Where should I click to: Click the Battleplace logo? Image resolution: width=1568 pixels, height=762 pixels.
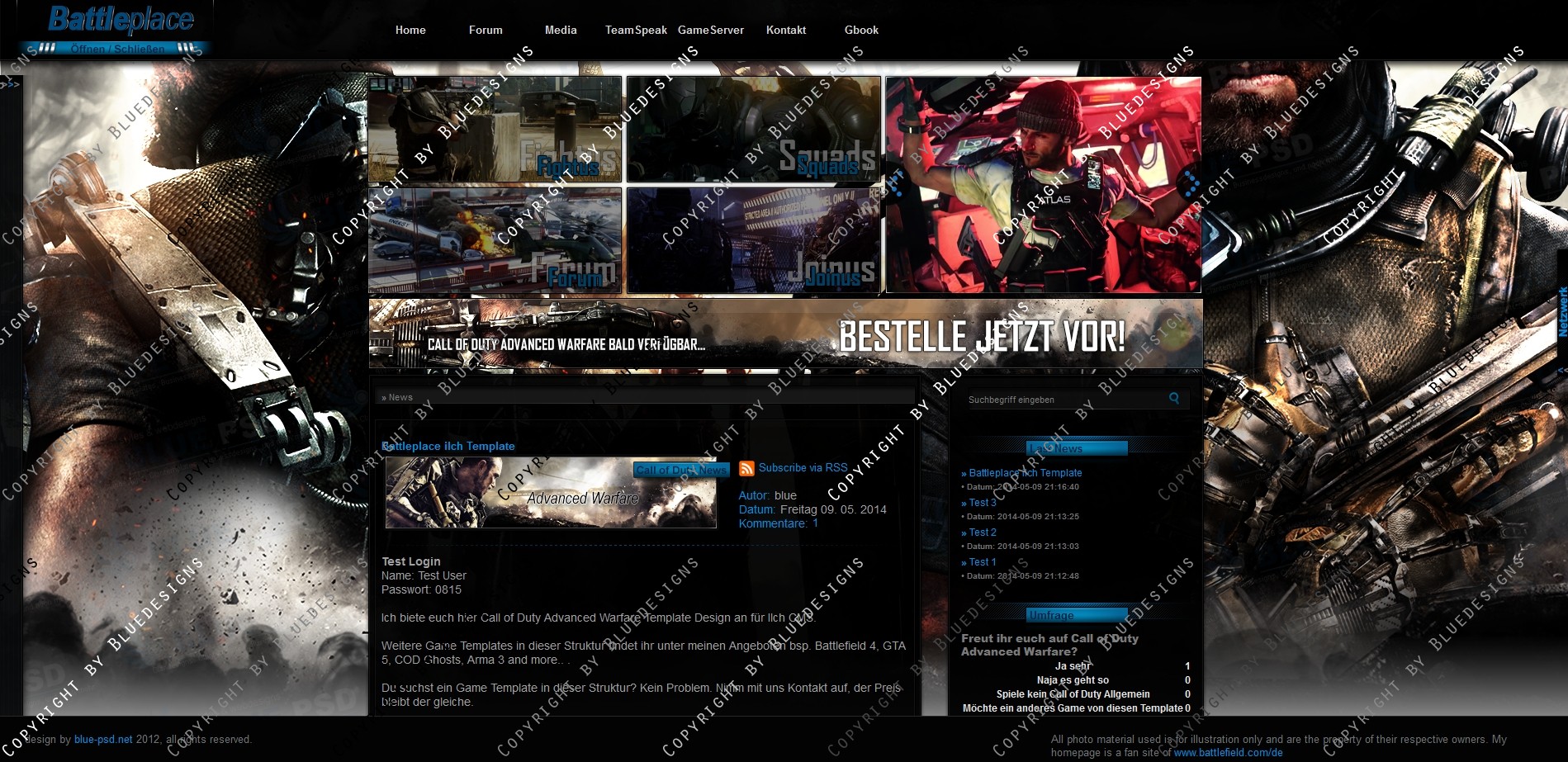point(121,19)
